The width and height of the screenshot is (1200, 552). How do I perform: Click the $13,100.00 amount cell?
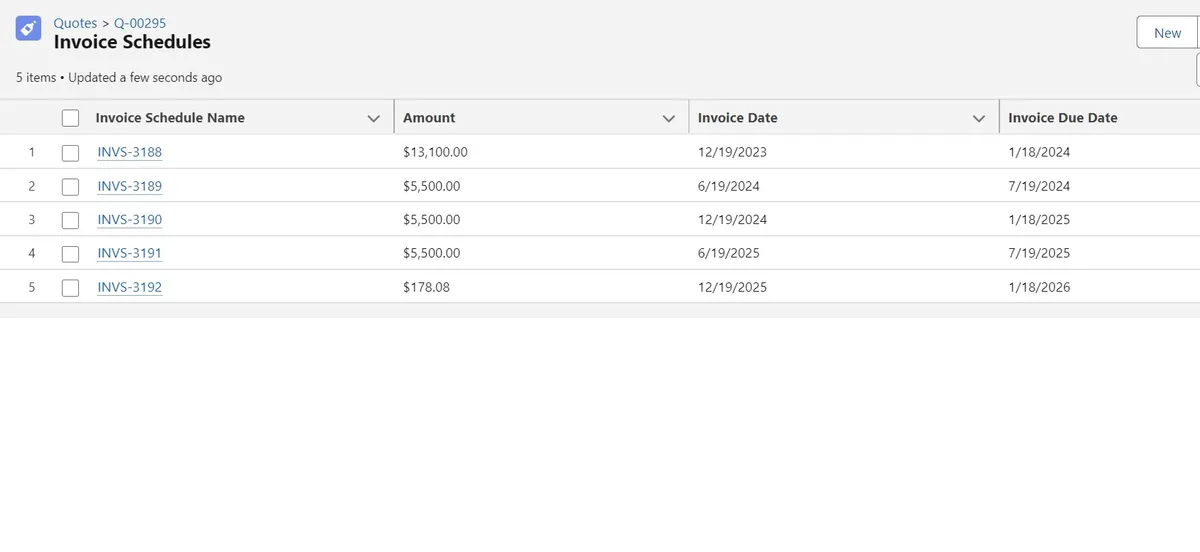[x=435, y=152]
